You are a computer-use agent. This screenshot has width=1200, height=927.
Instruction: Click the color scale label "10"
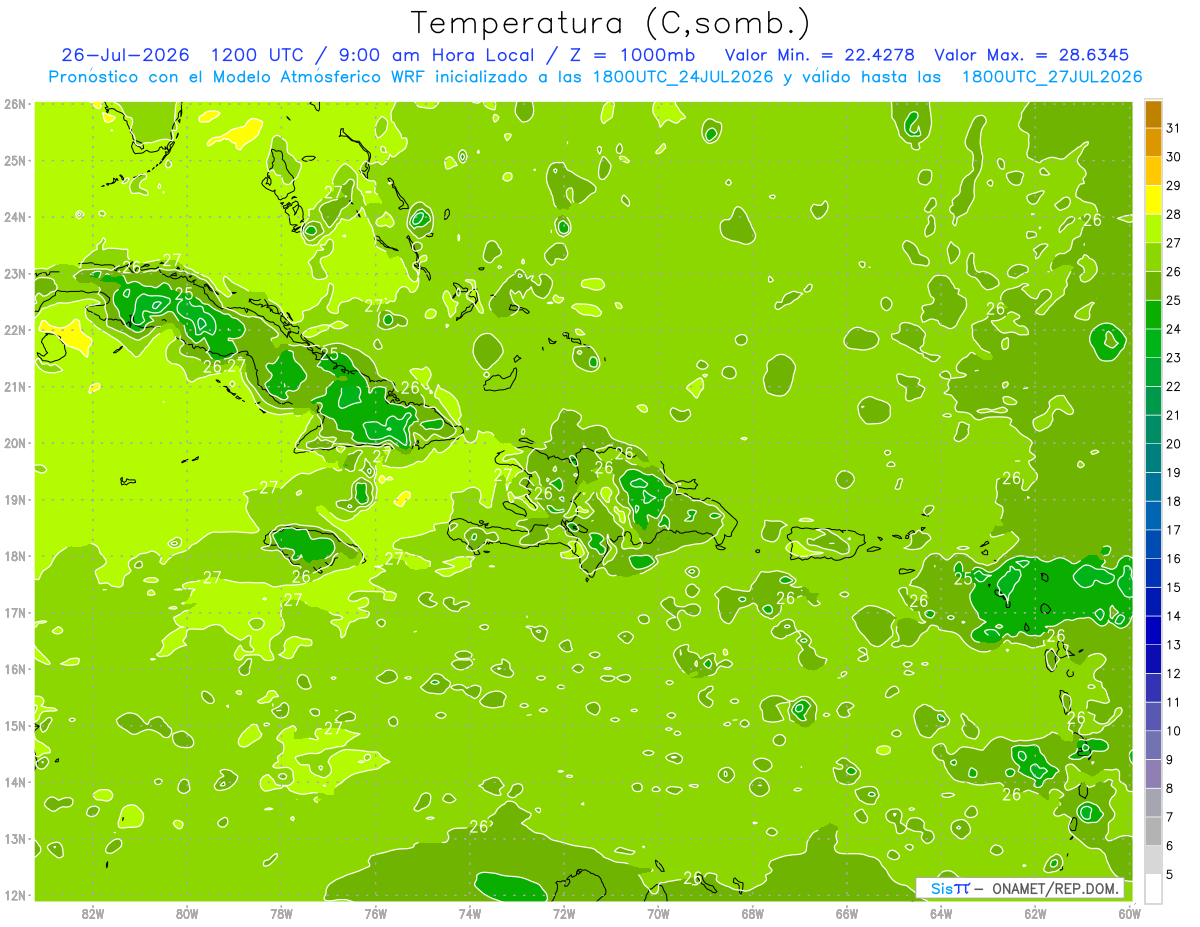(1174, 731)
